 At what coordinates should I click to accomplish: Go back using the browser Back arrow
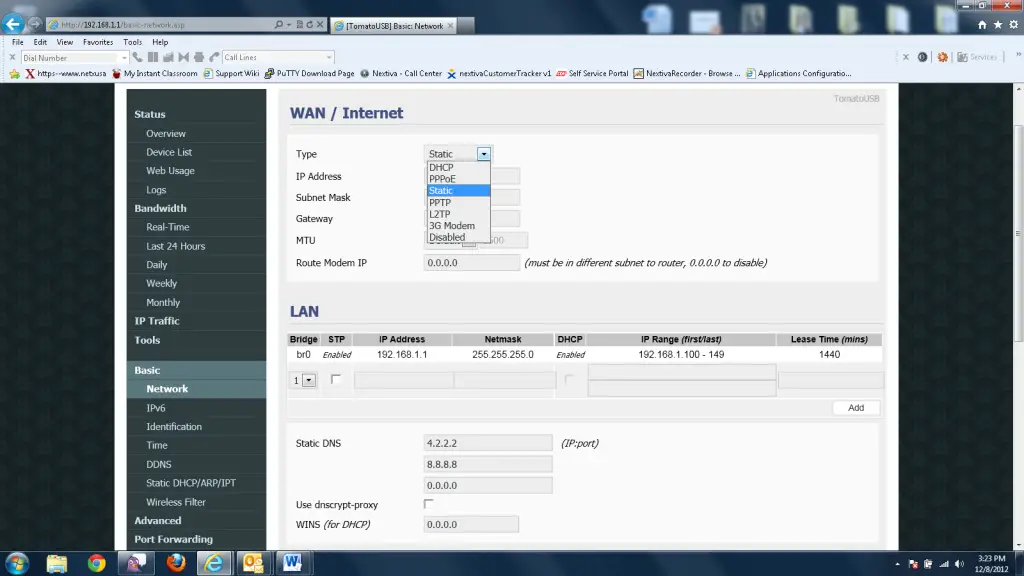tap(12, 24)
